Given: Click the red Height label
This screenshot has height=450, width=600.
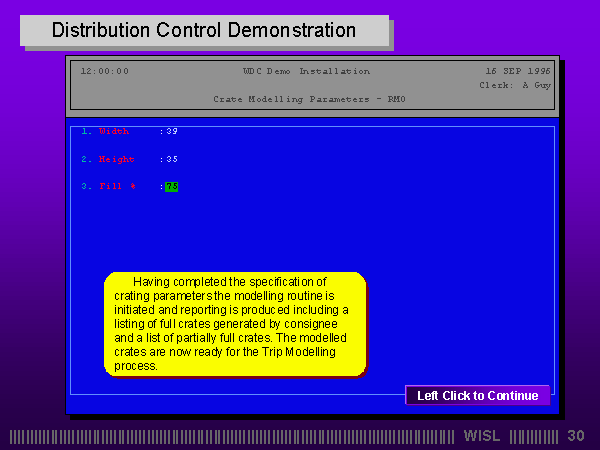Looking at the screenshot, I should coord(116,160).
